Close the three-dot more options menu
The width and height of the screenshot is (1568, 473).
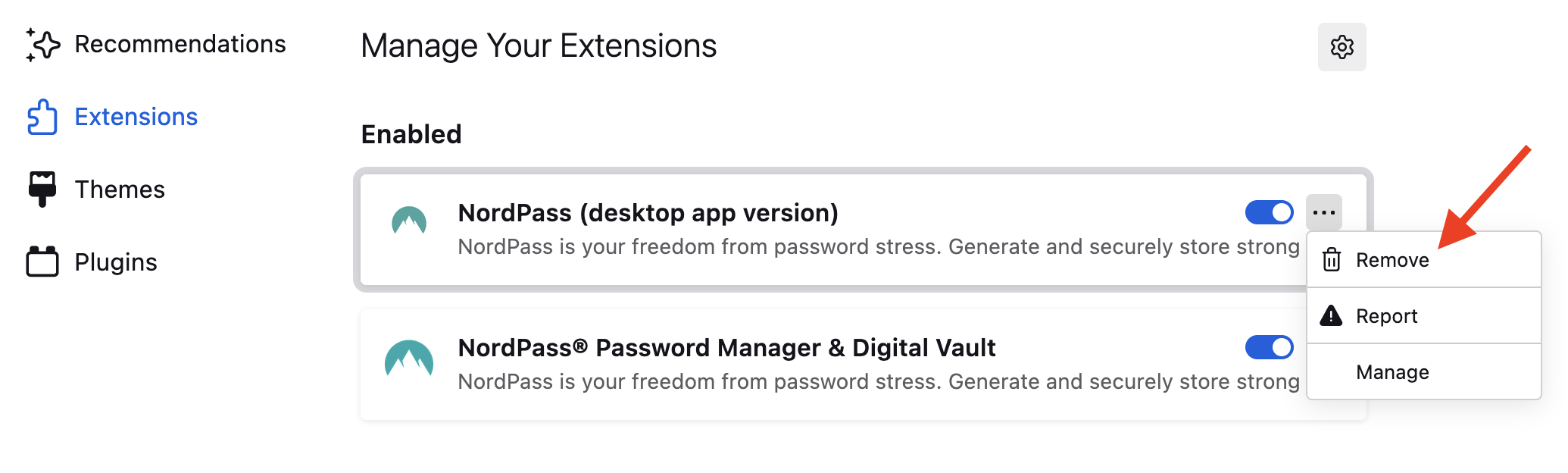(x=1323, y=212)
